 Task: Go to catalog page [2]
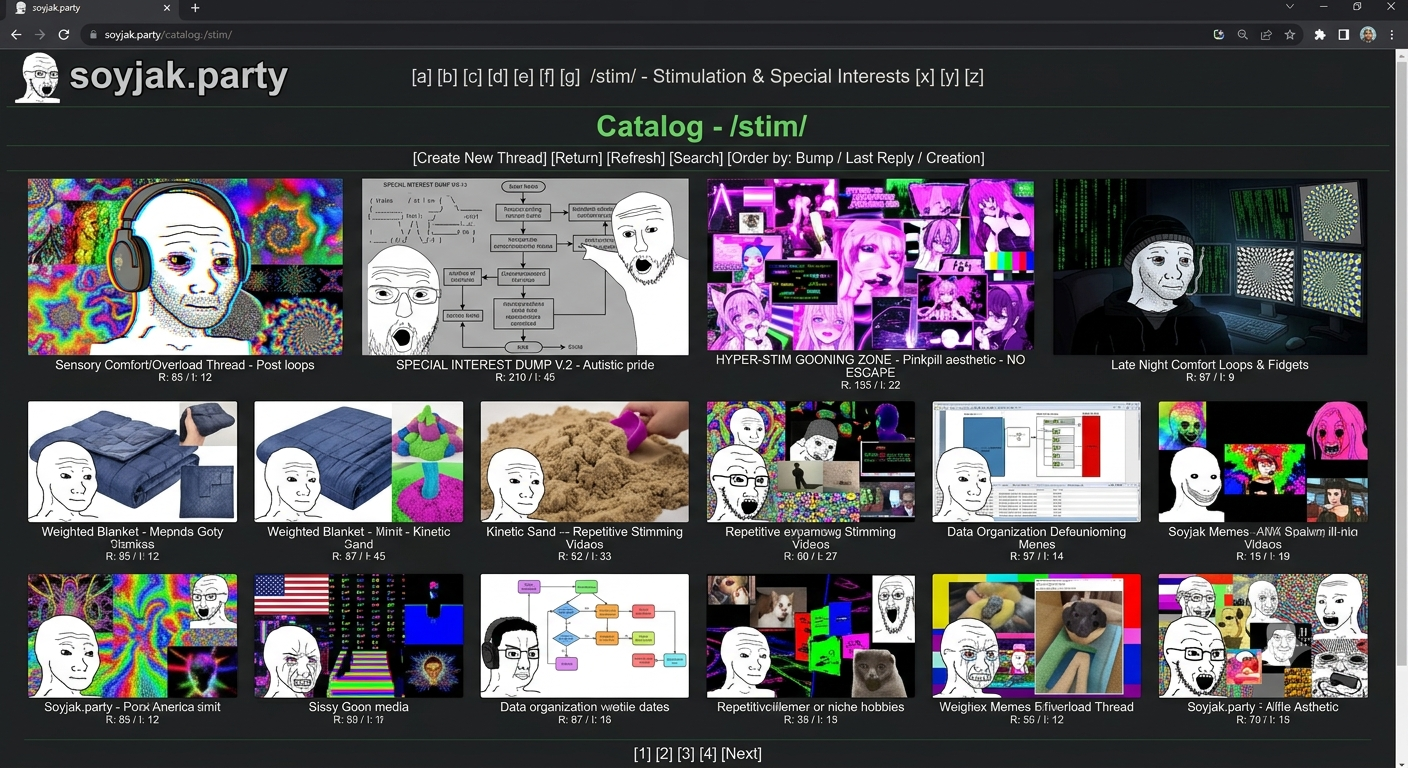(664, 754)
